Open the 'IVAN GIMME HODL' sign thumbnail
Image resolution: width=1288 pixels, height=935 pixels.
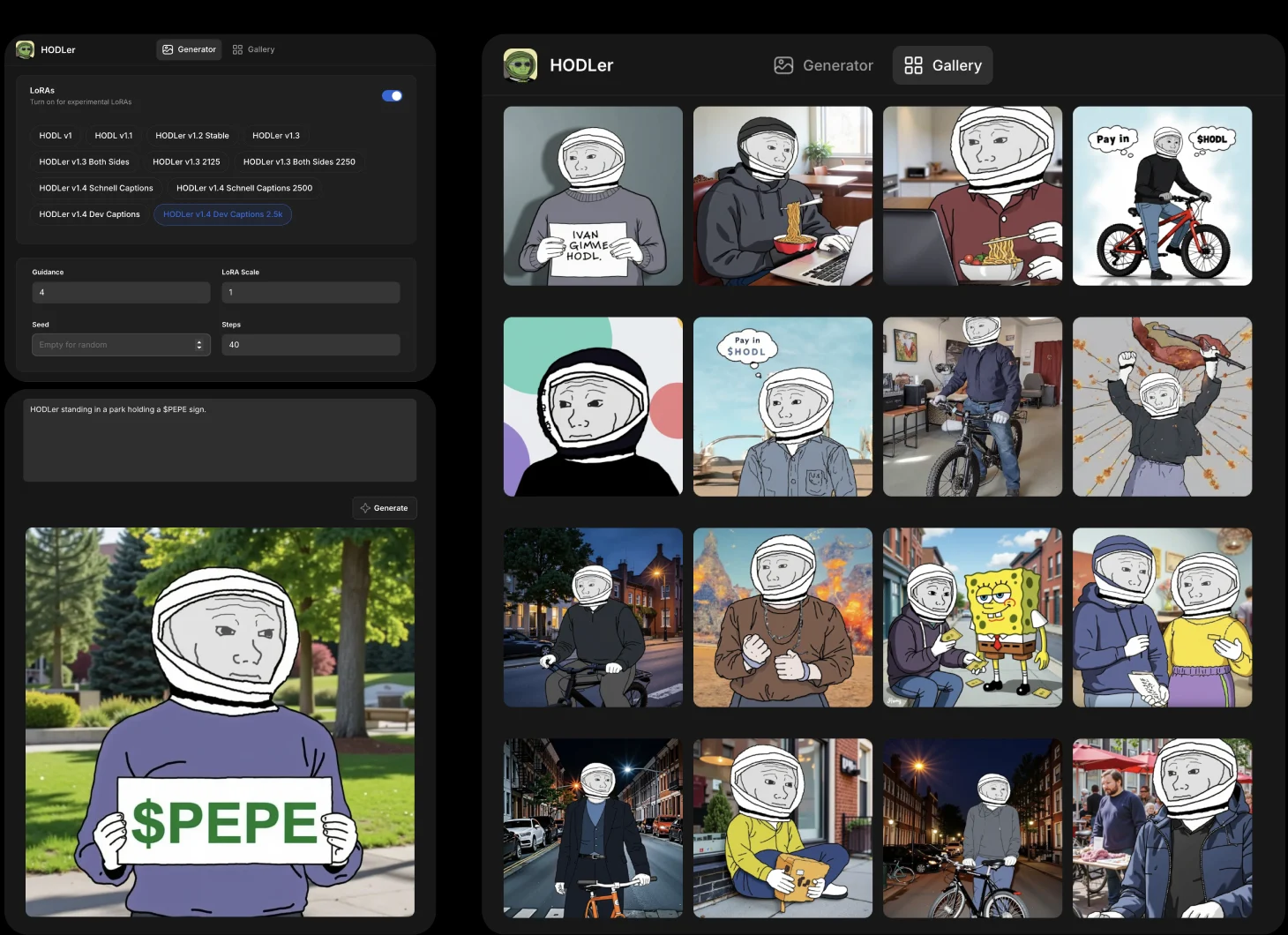(593, 196)
